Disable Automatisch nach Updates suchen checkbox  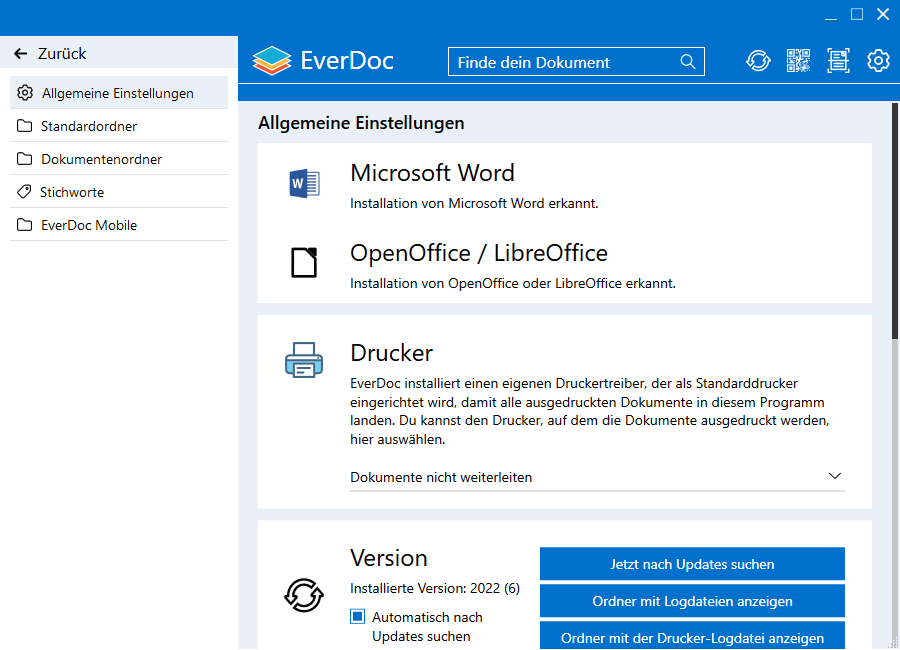pyautogui.click(x=358, y=617)
